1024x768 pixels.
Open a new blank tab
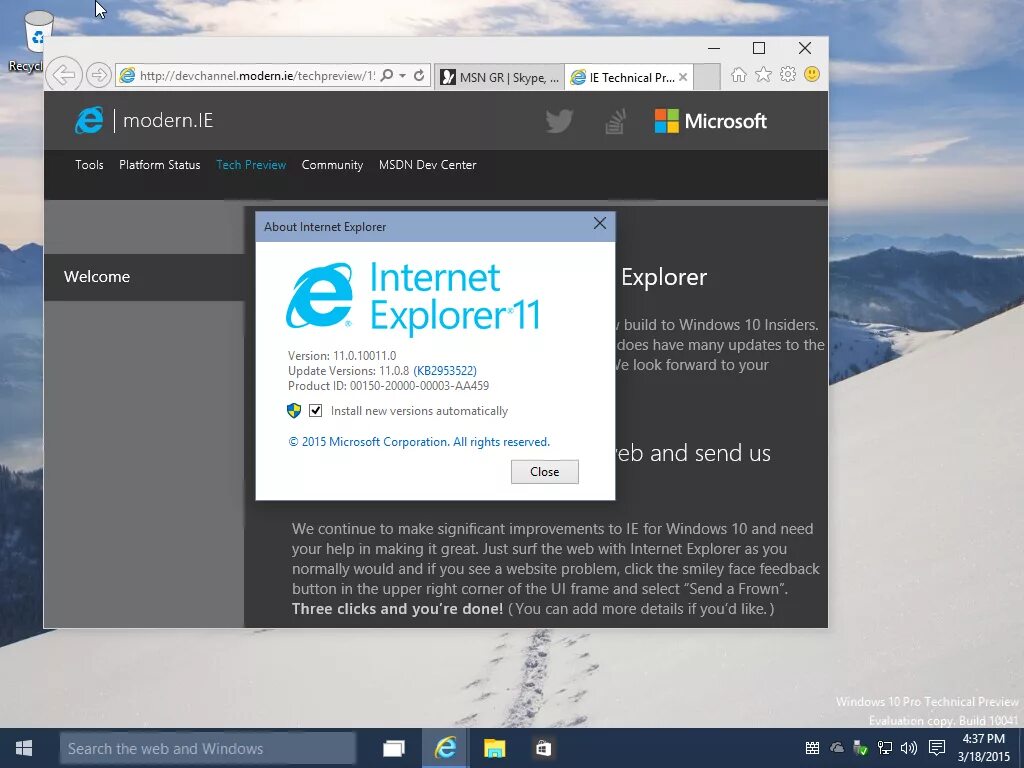pos(707,77)
